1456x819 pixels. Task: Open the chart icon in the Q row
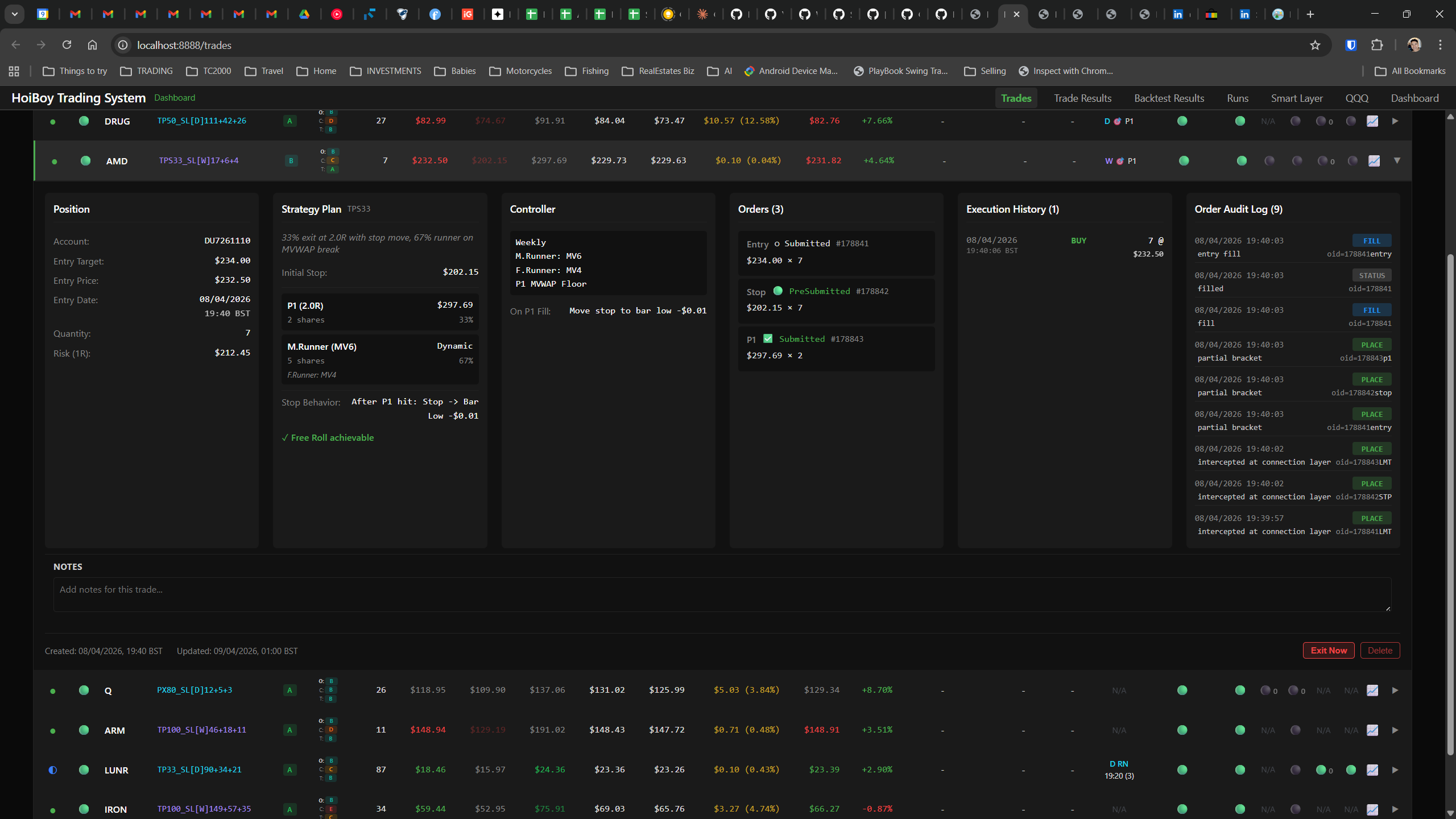pos(1372,690)
